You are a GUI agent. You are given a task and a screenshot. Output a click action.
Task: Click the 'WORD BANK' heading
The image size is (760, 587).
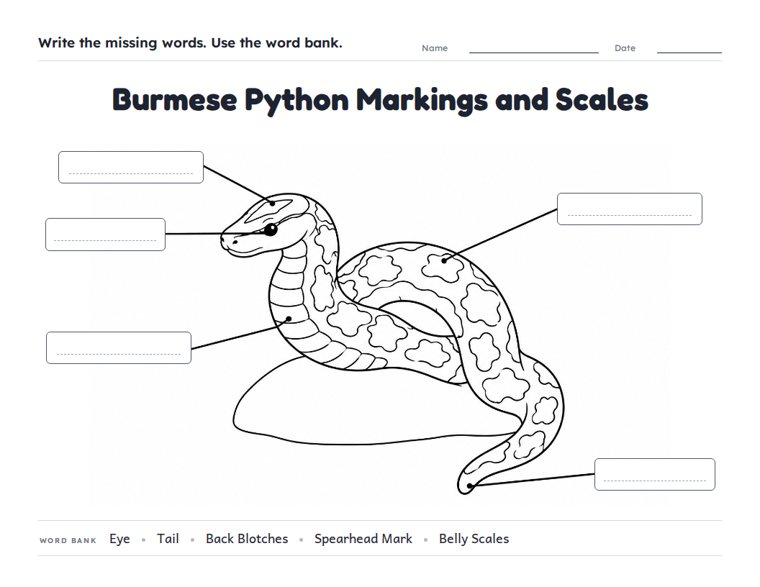(68, 540)
